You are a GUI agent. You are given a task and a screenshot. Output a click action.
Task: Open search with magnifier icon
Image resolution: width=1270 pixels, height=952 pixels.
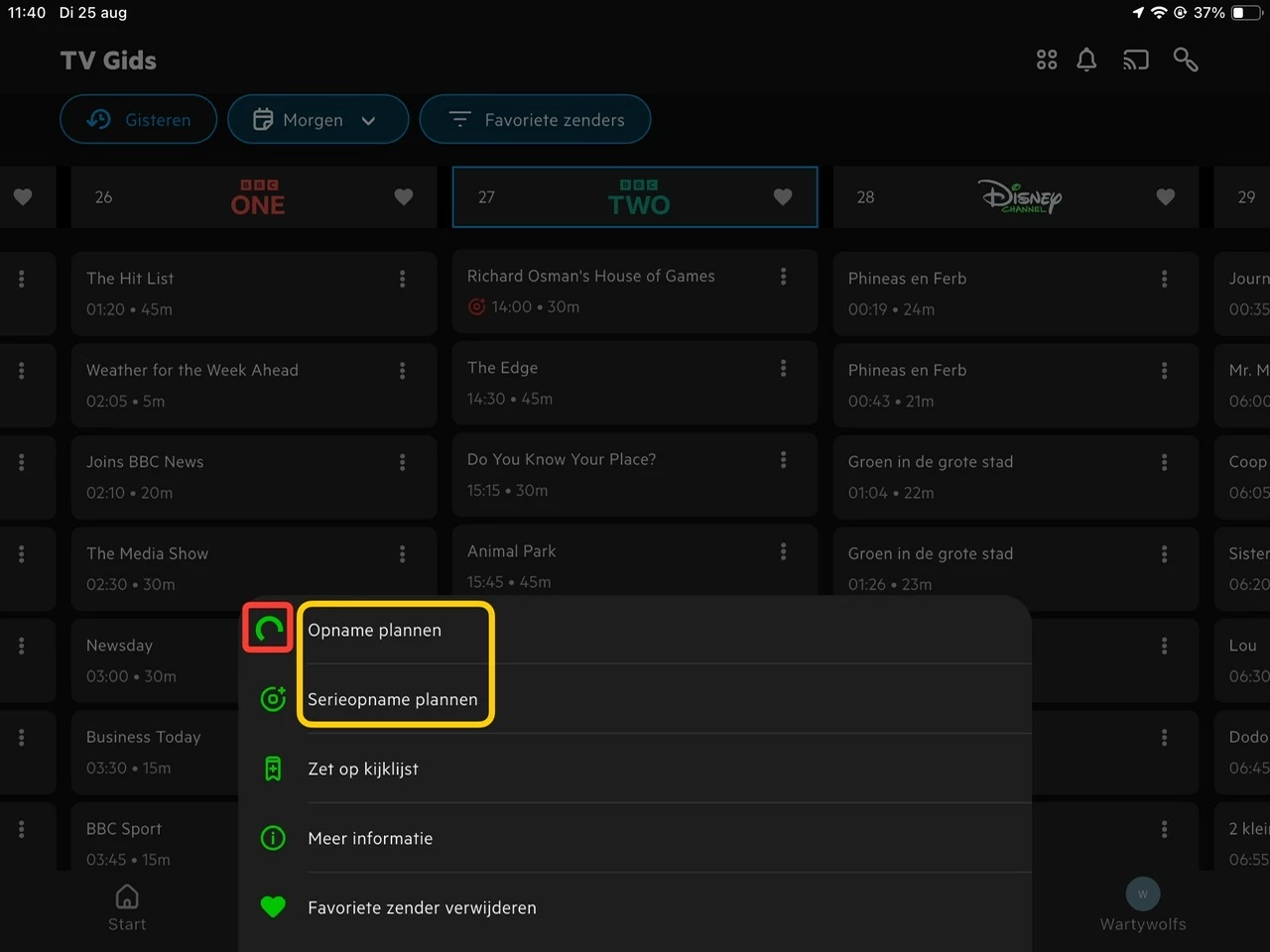(1186, 60)
